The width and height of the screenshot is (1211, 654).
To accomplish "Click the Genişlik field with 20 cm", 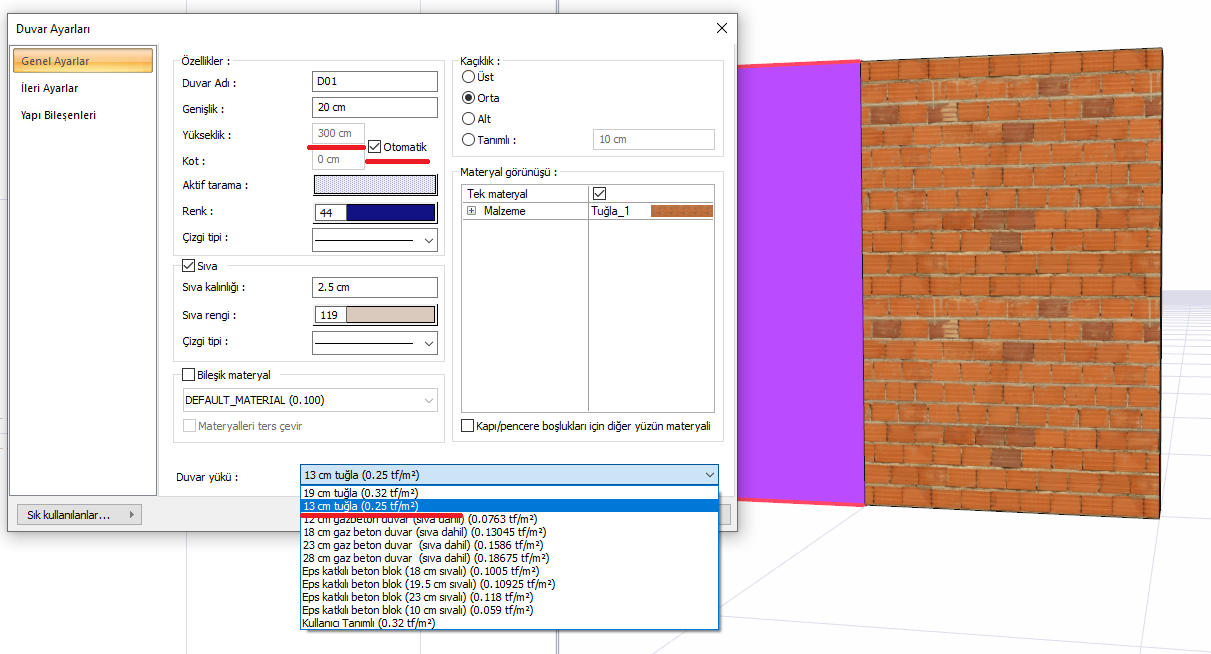I will coord(375,108).
